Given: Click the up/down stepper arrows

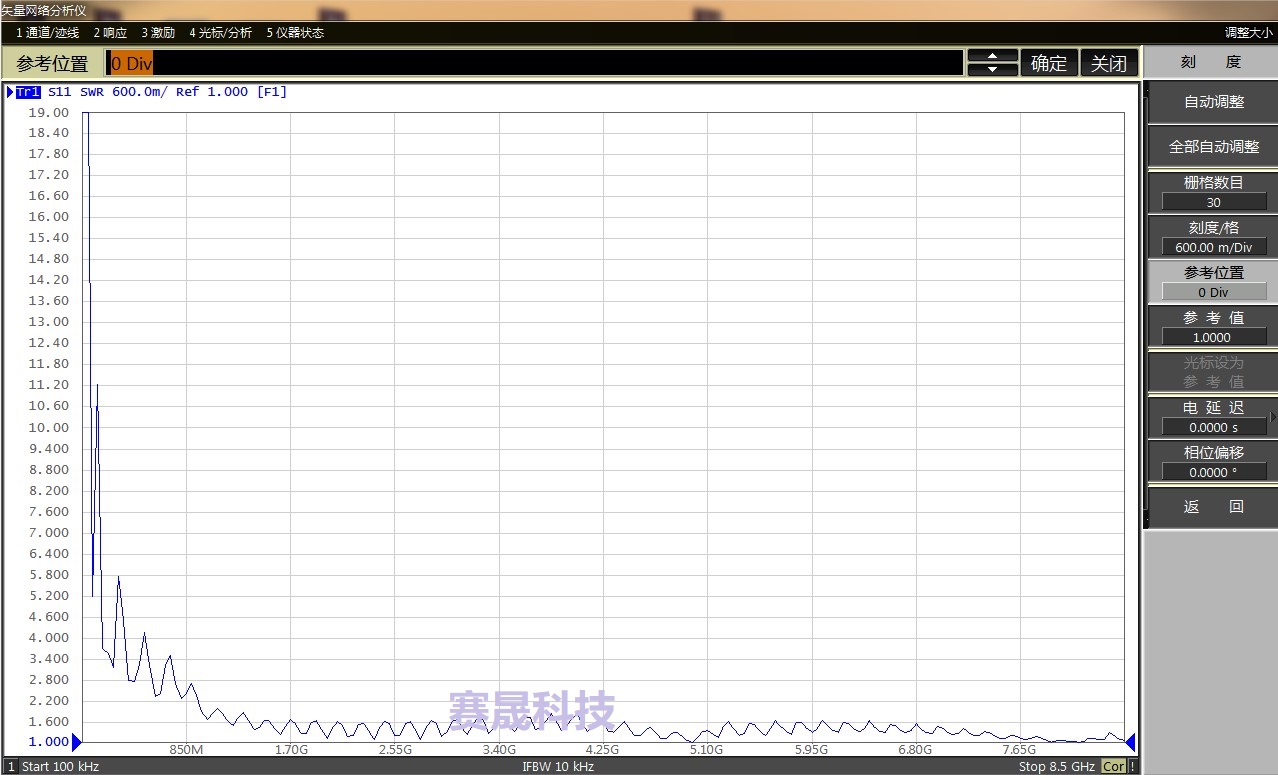Looking at the screenshot, I should (x=992, y=62).
